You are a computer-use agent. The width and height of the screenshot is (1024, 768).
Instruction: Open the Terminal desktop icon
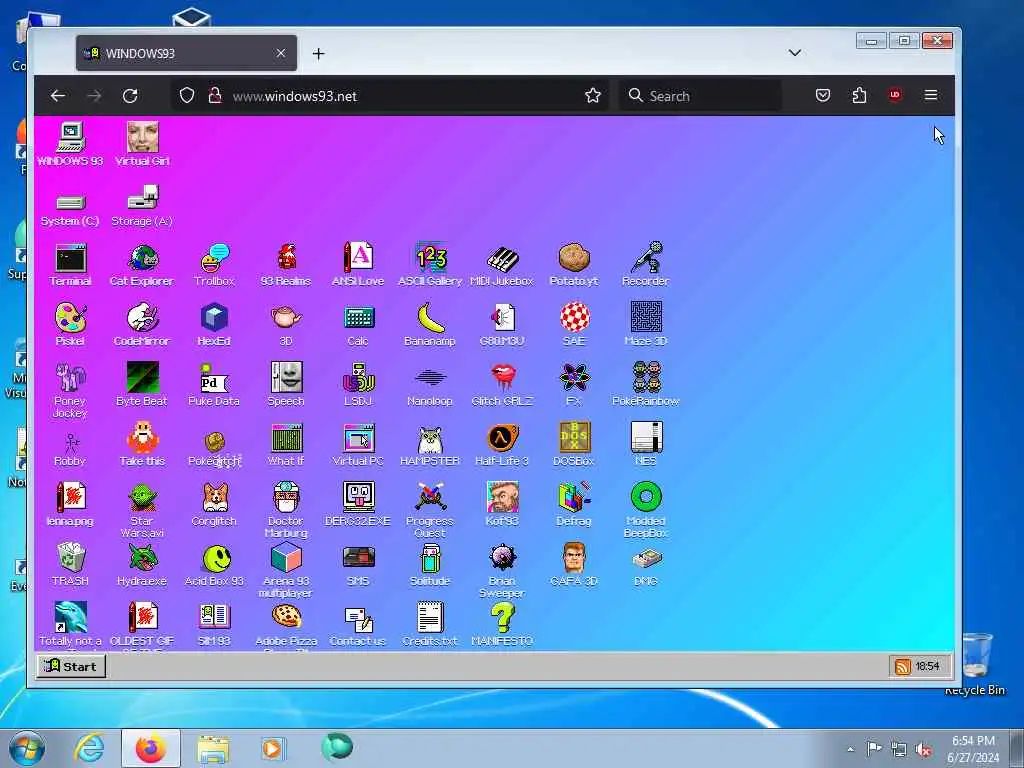[x=71, y=264]
